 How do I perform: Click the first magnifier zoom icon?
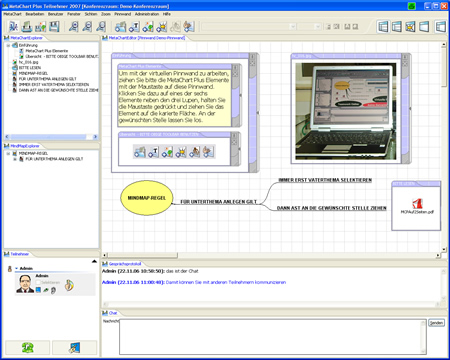click(x=73, y=26)
